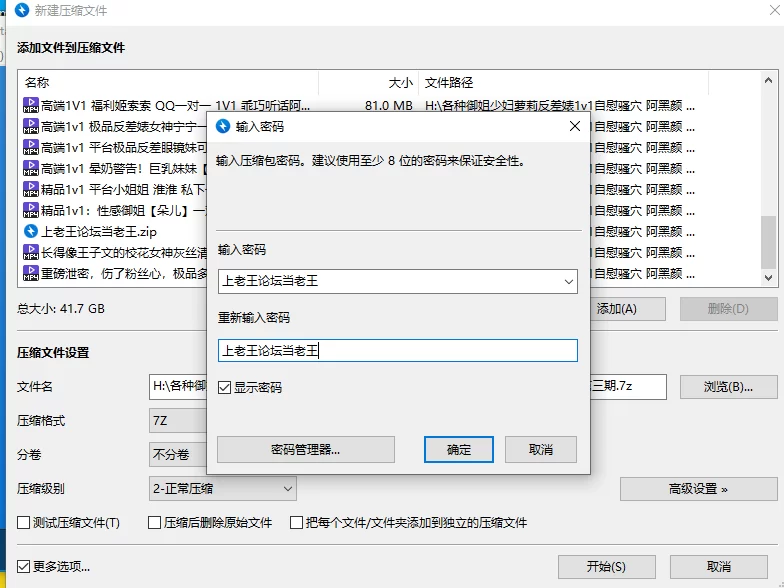Click the app logo in 输入密码 title bar
The height and width of the screenshot is (588, 784).
223,126
